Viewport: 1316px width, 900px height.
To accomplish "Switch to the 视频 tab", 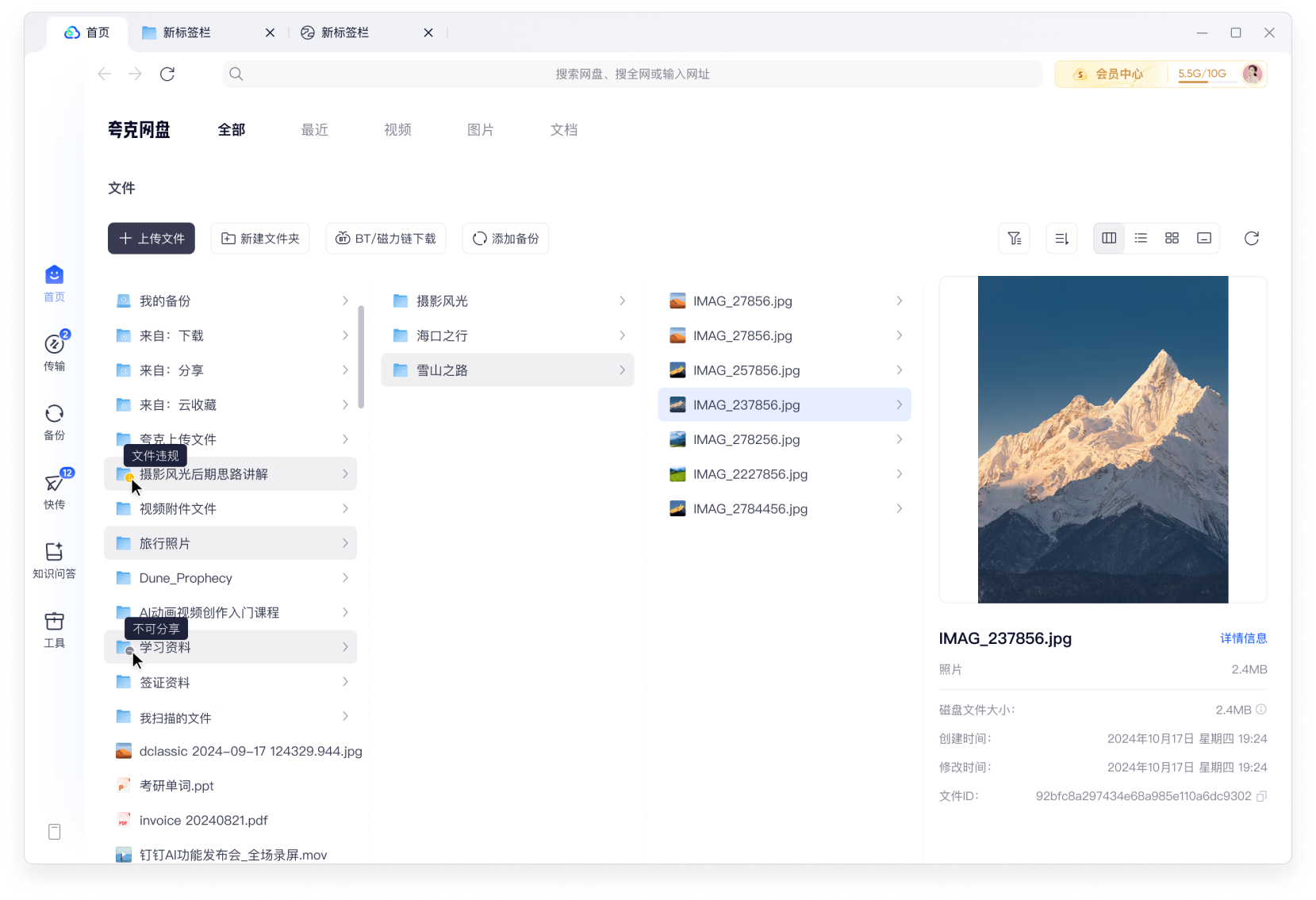I will tap(397, 130).
